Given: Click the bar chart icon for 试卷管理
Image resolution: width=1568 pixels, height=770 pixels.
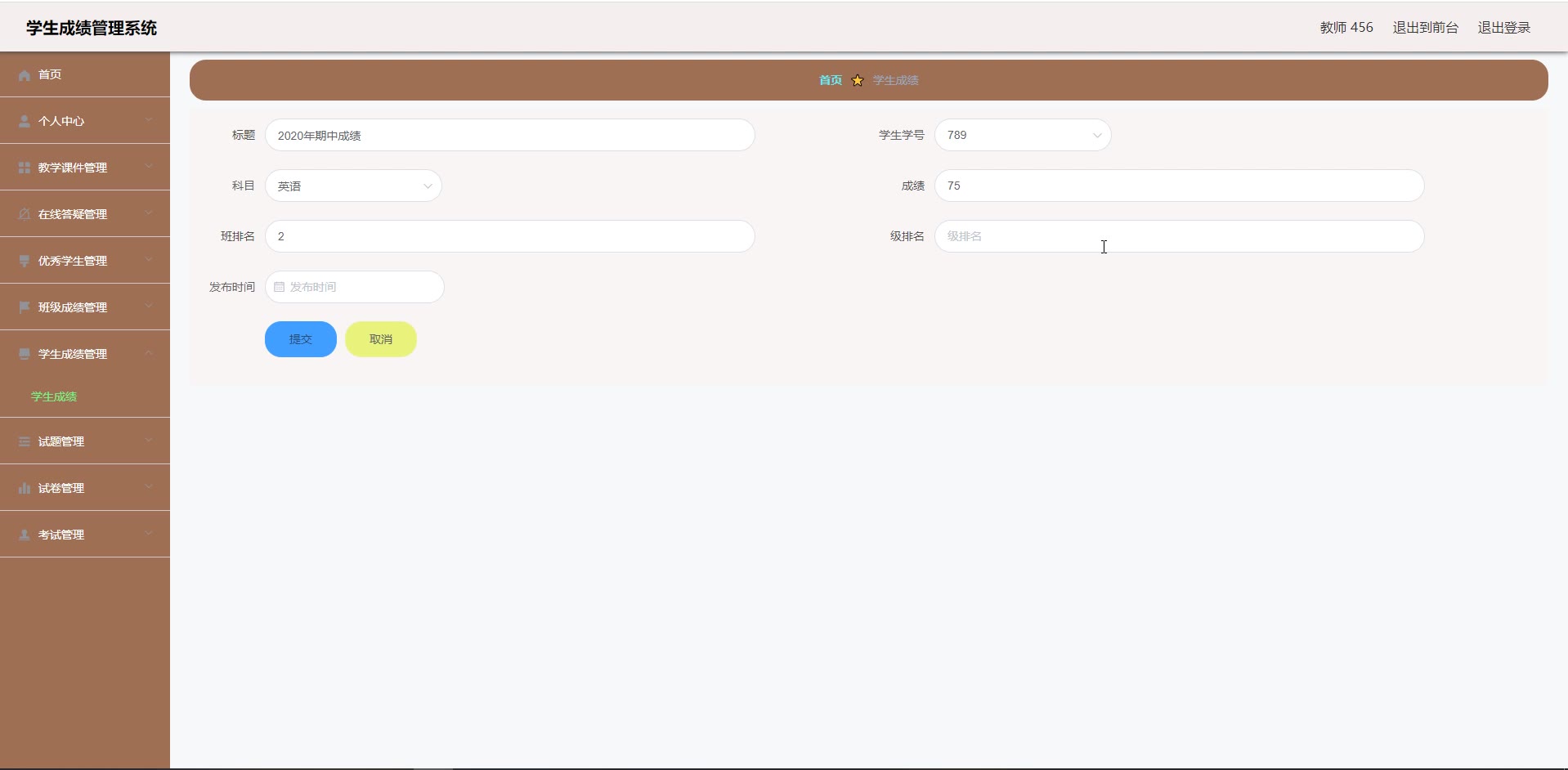Looking at the screenshot, I should coord(25,488).
